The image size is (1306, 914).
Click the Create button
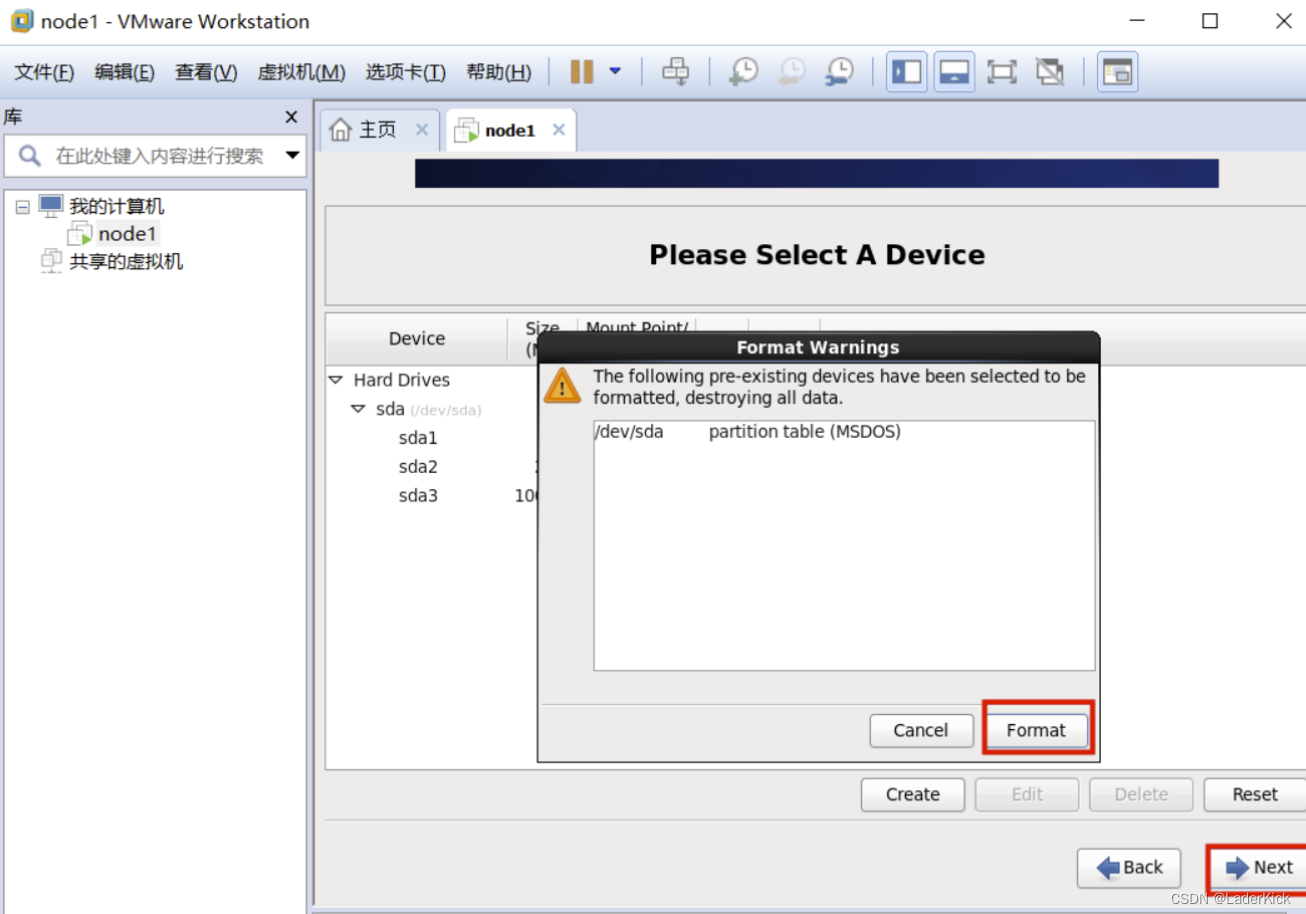(x=913, y=794)
